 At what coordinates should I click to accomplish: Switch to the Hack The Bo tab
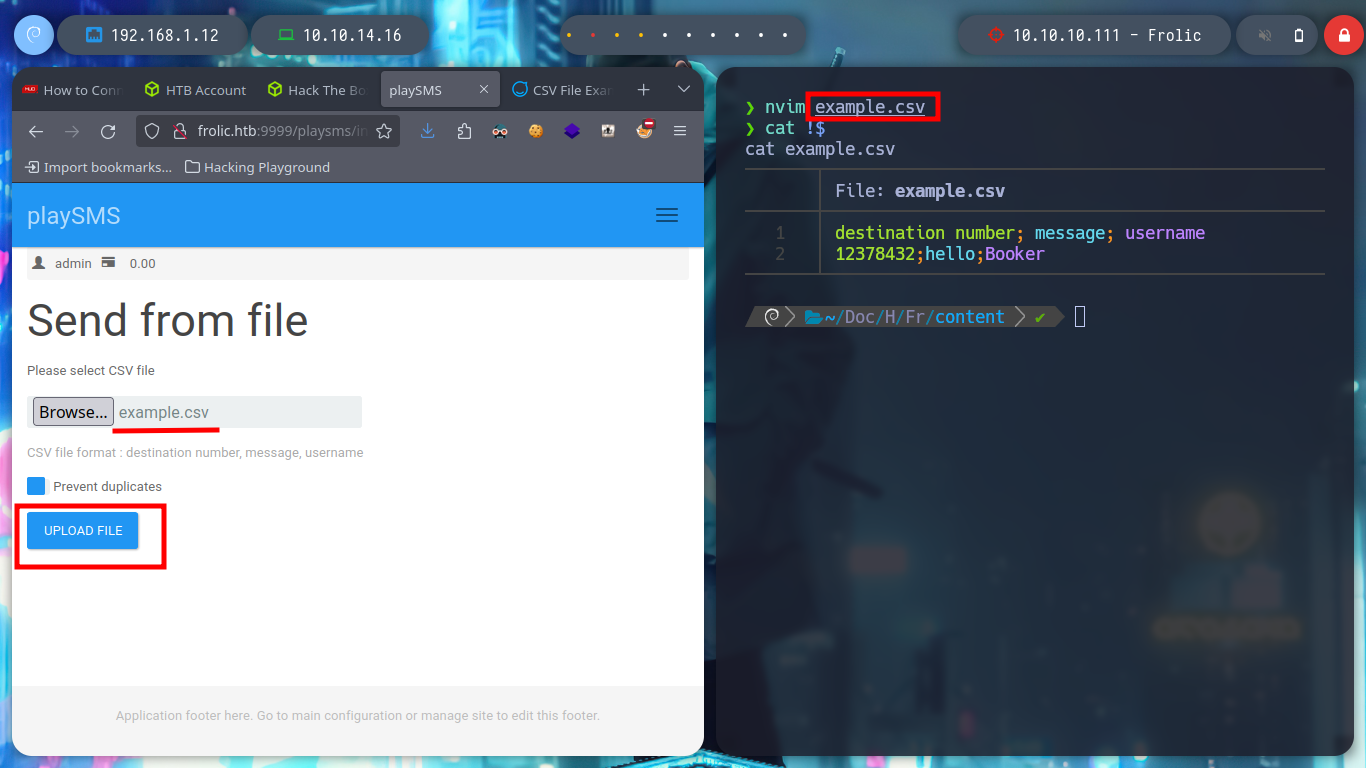(x=318, y=90)
